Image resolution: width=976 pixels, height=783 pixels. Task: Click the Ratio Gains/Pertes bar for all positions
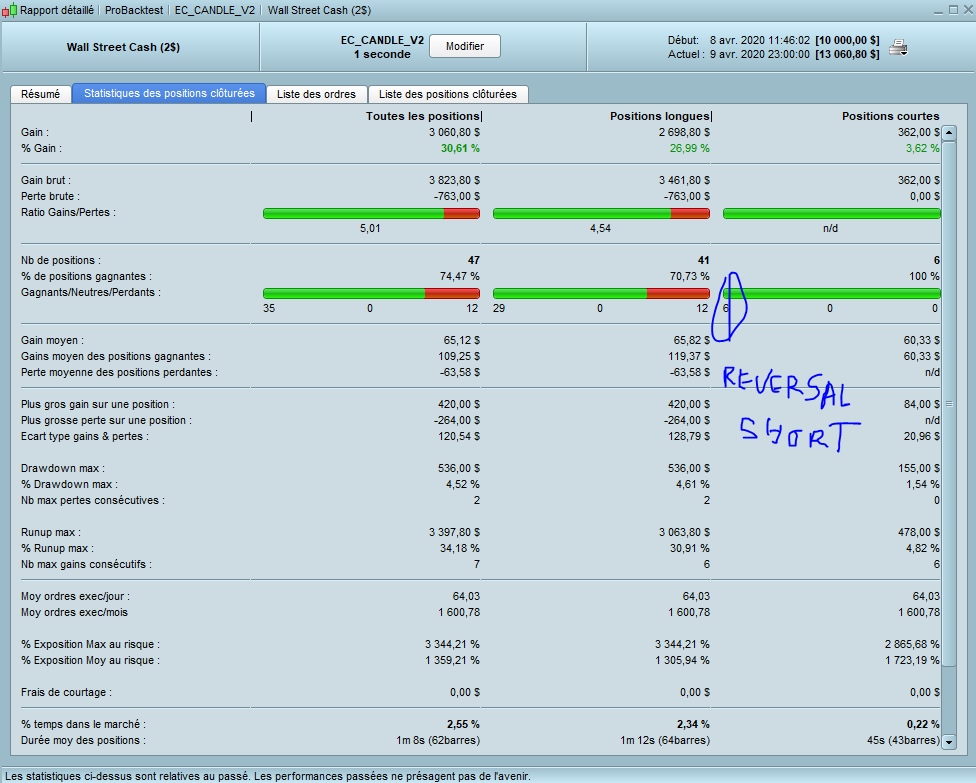(x=371, y=213)
